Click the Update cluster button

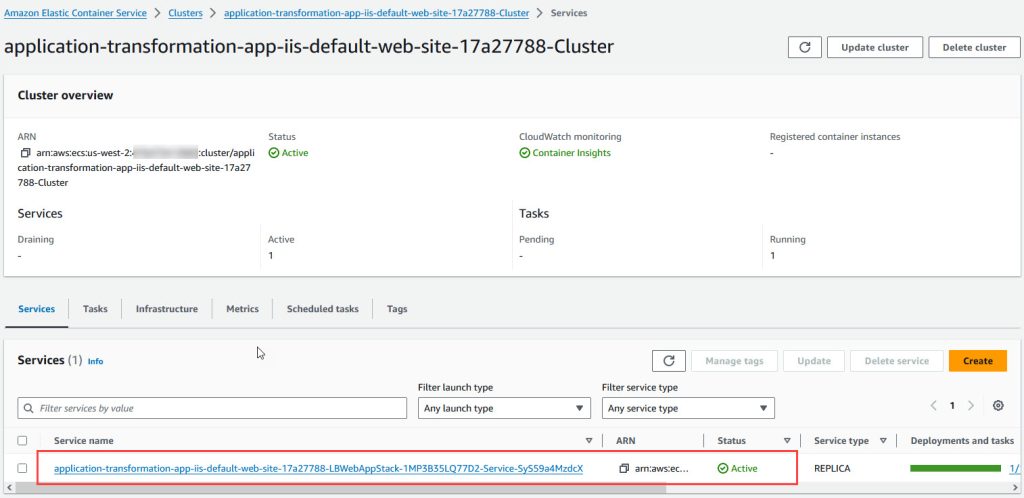[x=875, y=48]
